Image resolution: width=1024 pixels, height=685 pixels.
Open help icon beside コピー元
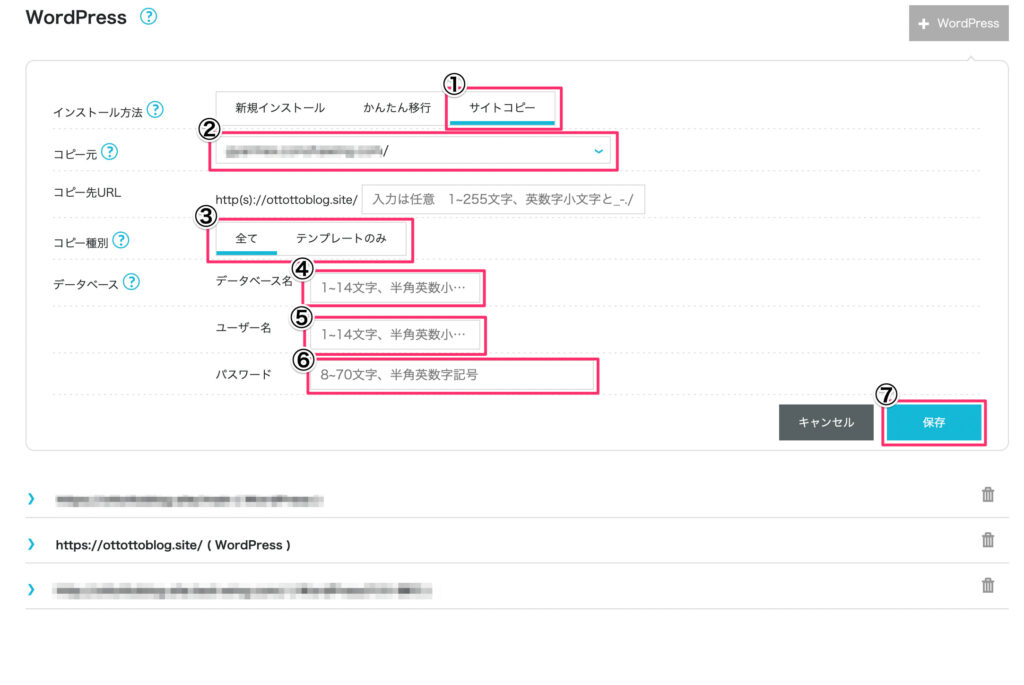(110, 151)
